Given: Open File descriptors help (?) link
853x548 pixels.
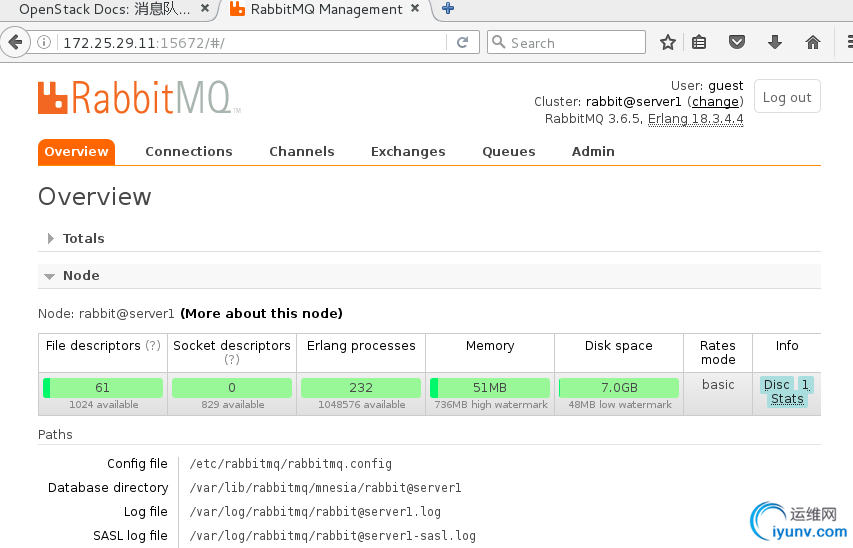Looking at the screenshot, I should [153, 346].
